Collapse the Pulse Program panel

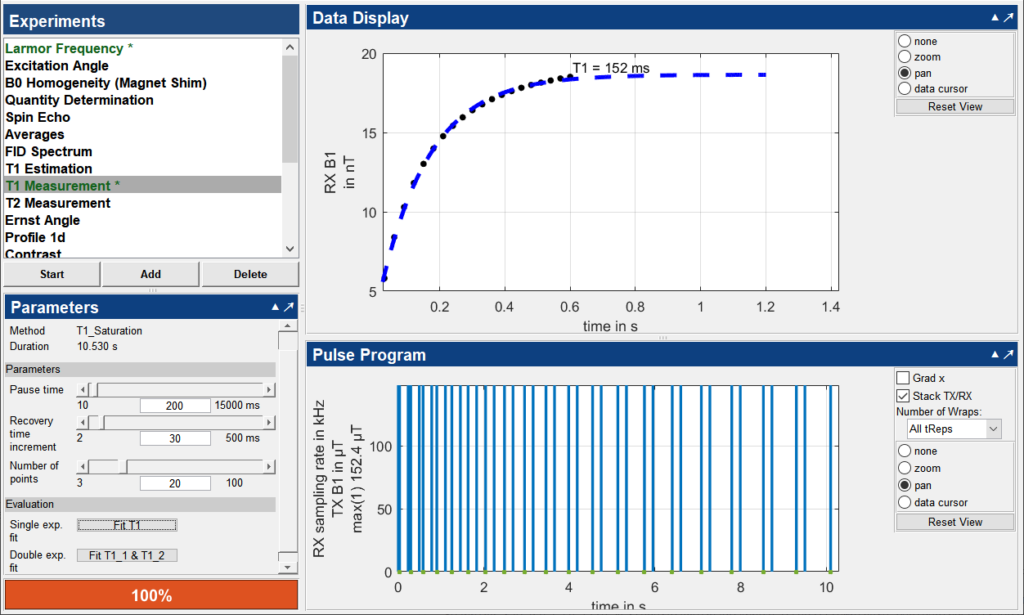click(x=995, y=355)
